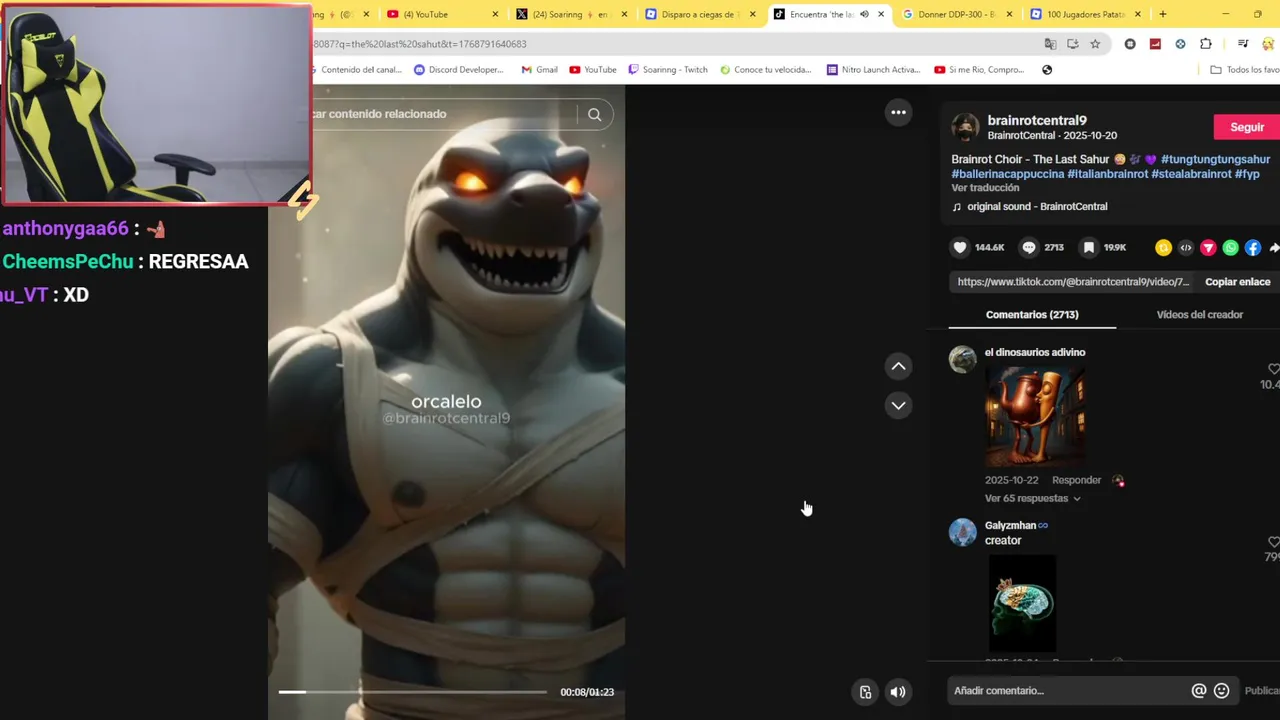Repost the video with yellow repost icon
This screenshot has width=1280, height=720.
(1163, 248)
